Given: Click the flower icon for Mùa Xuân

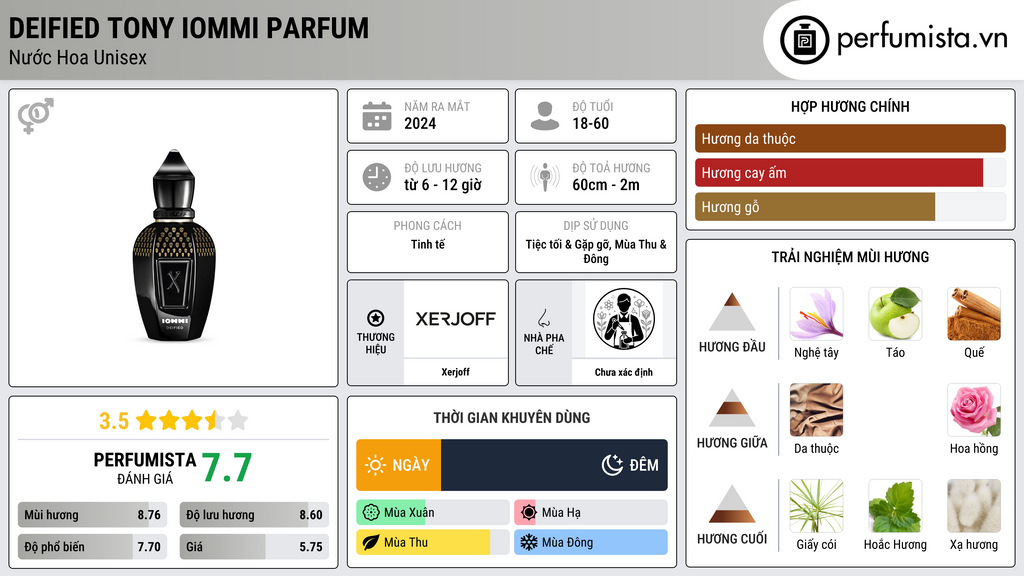Looking at the screenshot, I should click(x=371, y=513).
